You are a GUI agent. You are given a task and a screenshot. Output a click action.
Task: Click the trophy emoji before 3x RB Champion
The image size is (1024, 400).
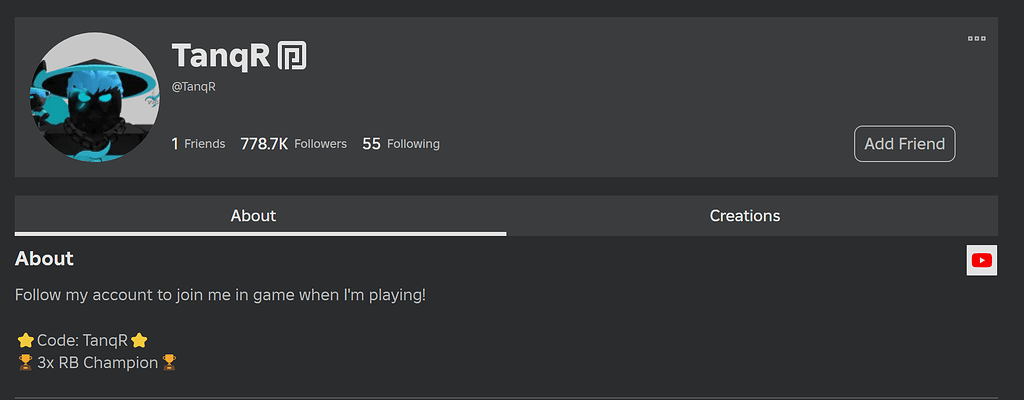click(x=25, y=362)
